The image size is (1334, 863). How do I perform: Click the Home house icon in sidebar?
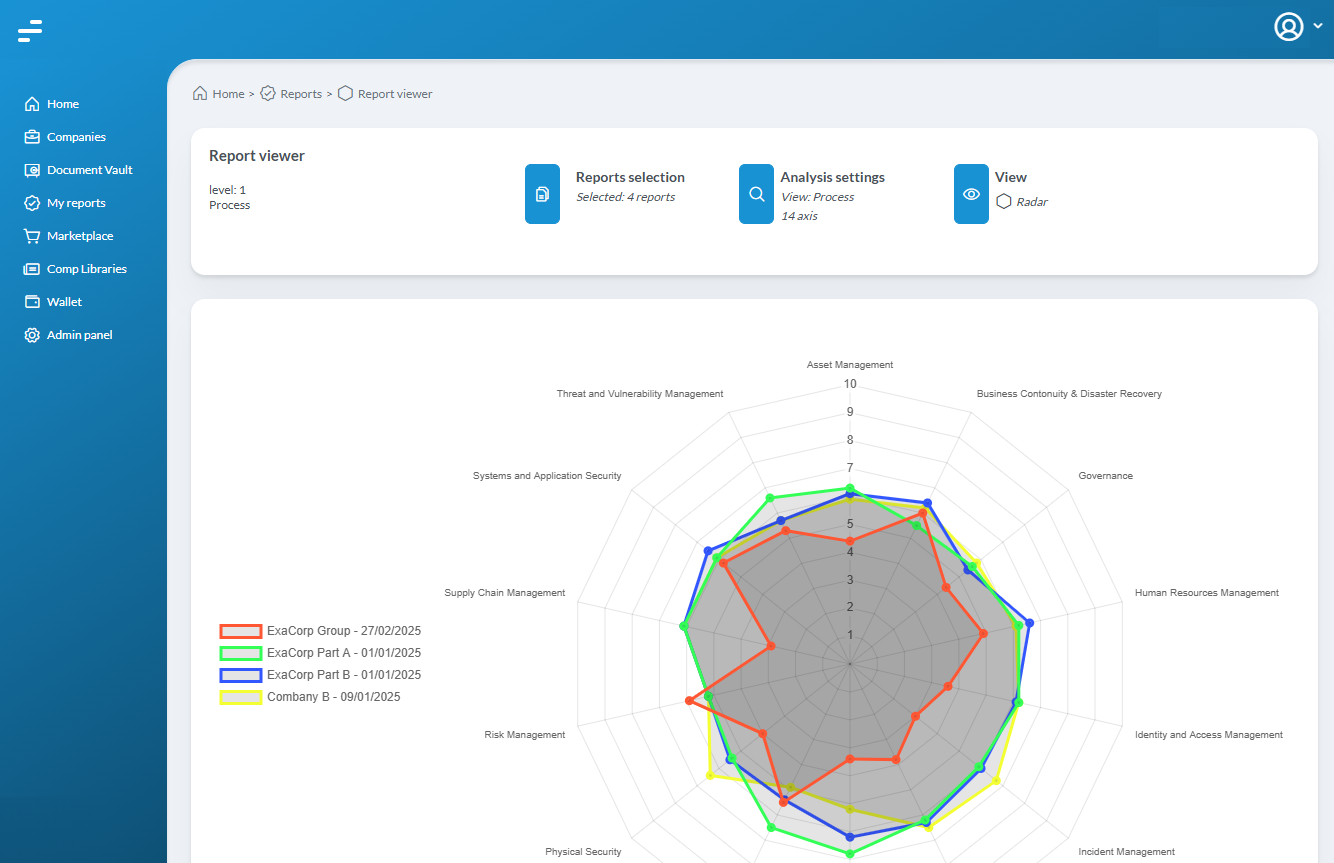(32, 104)
